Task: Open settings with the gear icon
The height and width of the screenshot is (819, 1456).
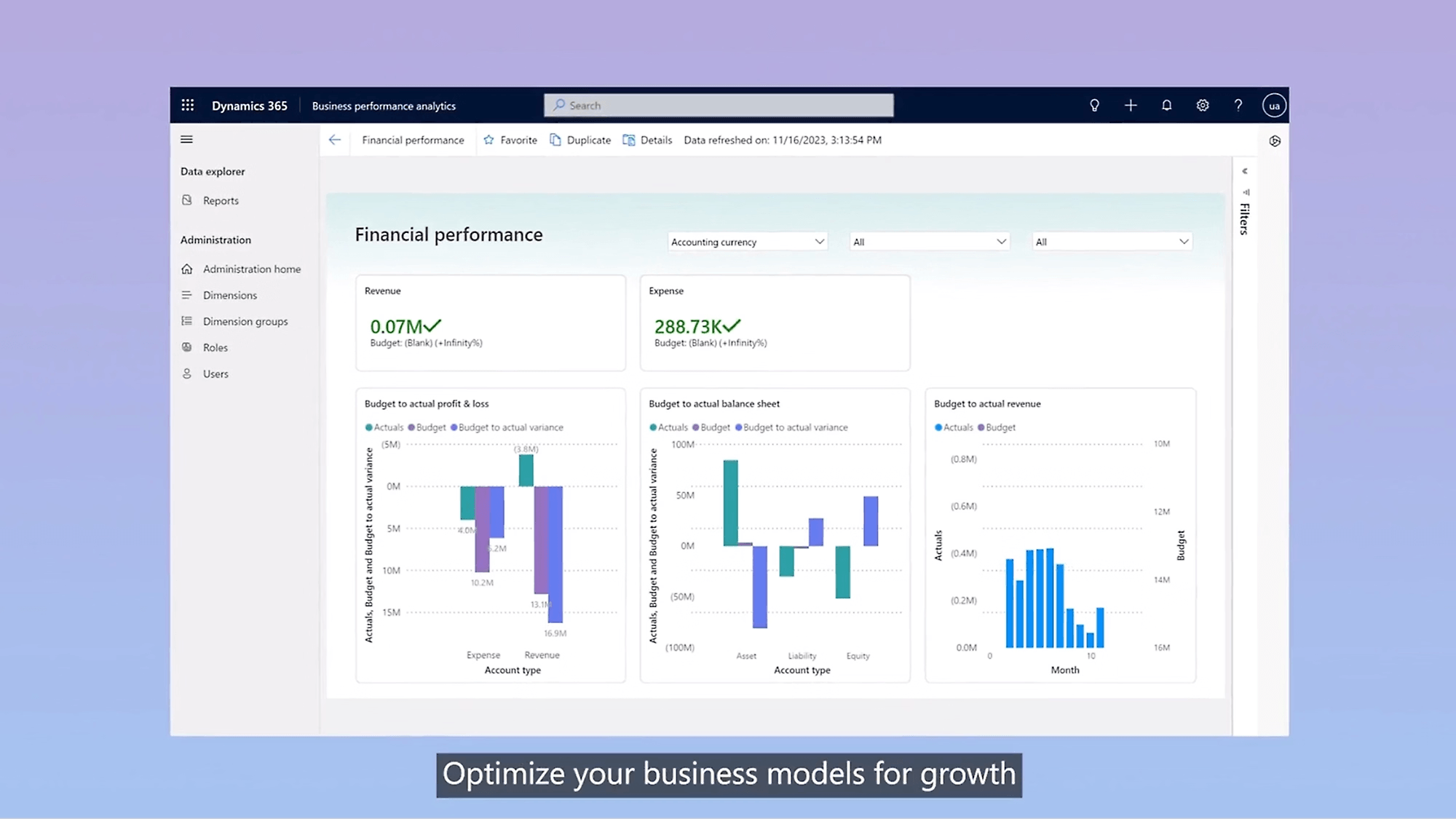Action: coord(1202,105)
